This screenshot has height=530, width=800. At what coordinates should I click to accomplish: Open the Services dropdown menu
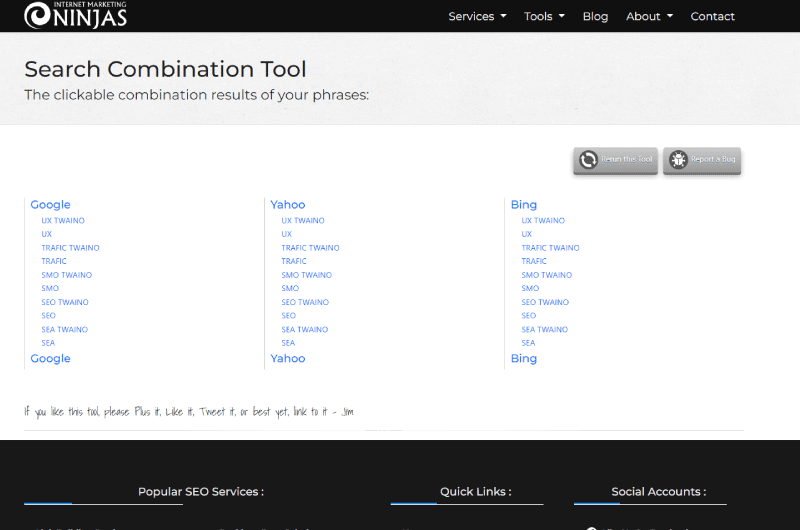(477, 16)
